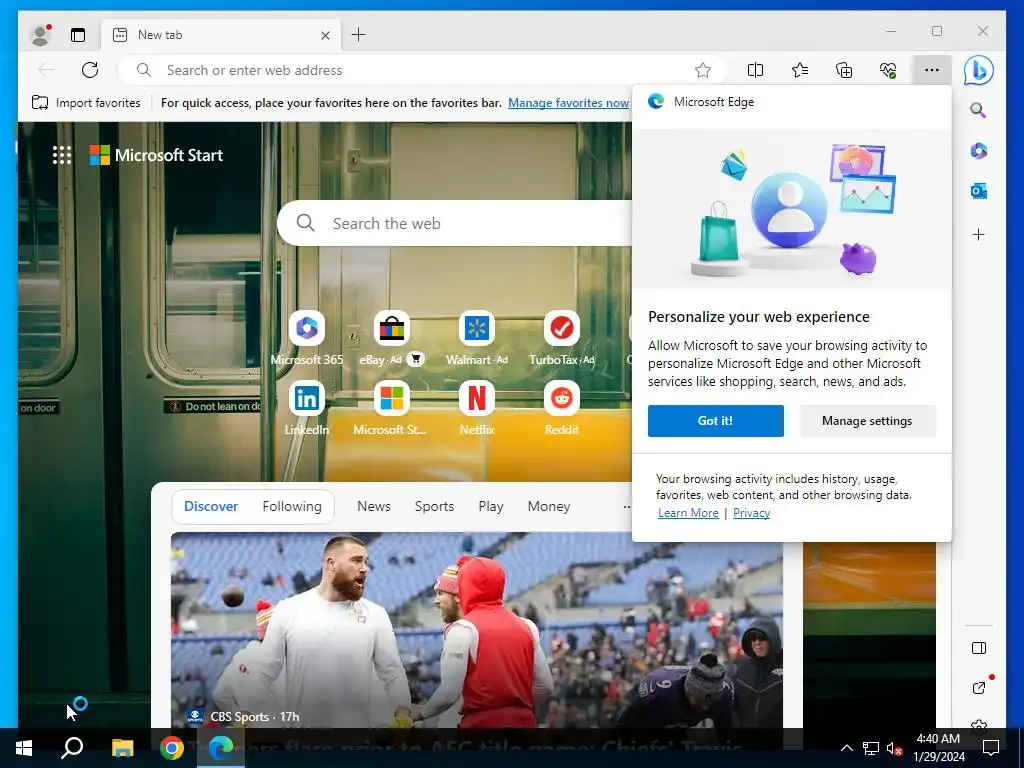Open Microsoft Store quick link tile

click(391, 408)
